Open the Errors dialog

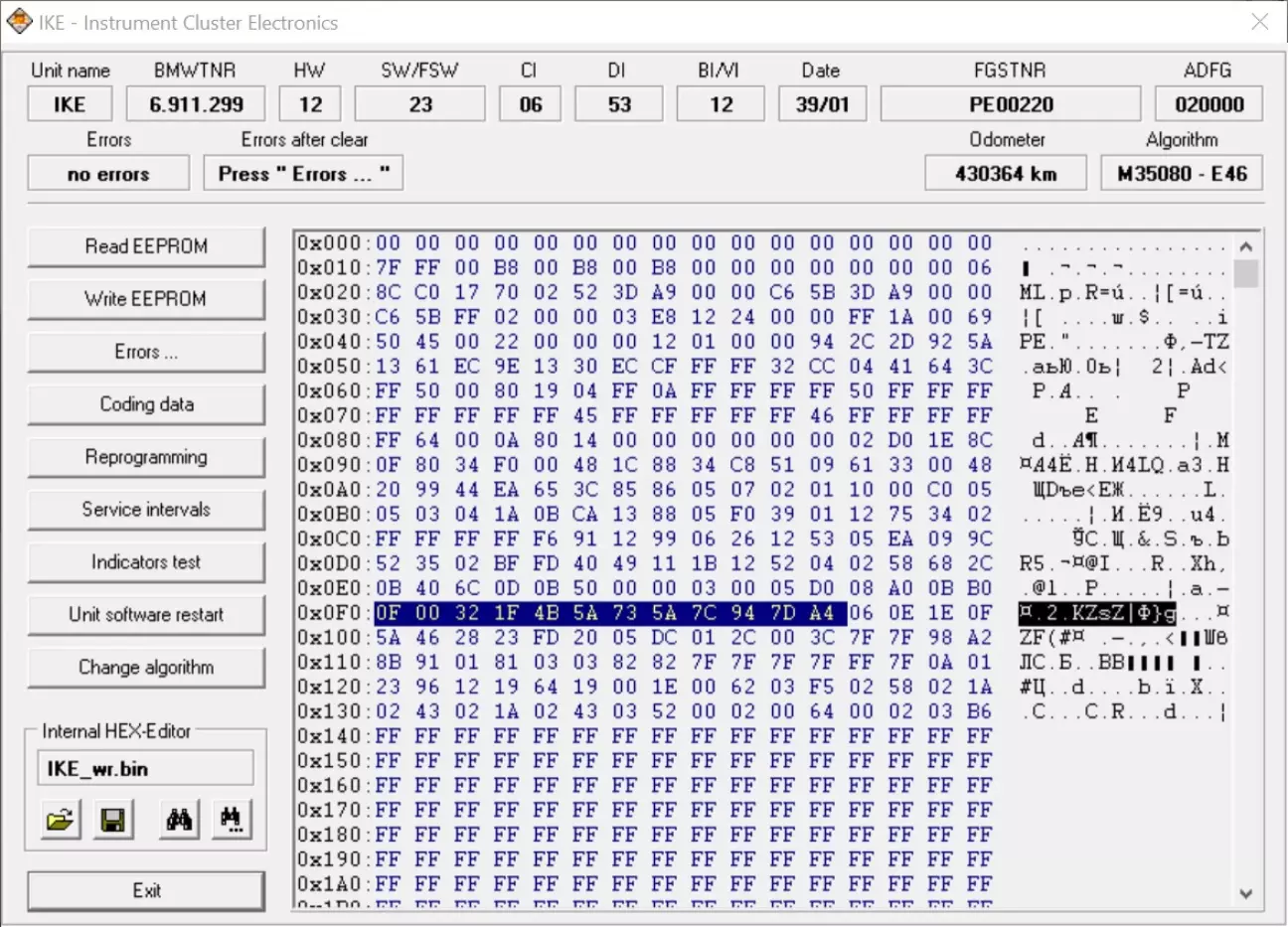tap(146, 352)
